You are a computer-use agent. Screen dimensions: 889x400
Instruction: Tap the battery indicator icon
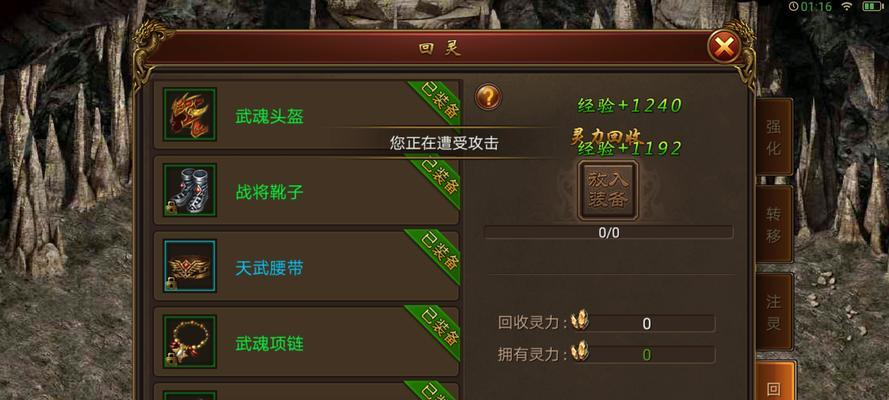(x=873, y=7)
